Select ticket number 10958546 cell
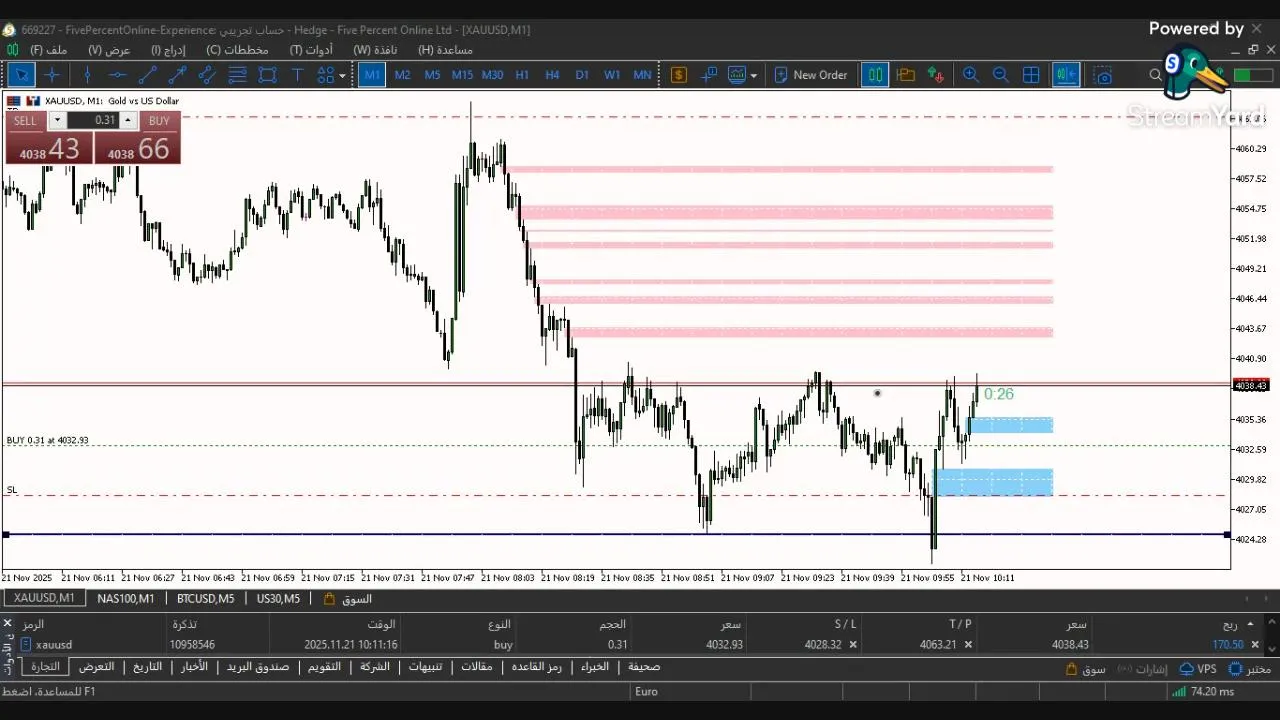Viewport: 1280px width, 720px height. [192, 645]
